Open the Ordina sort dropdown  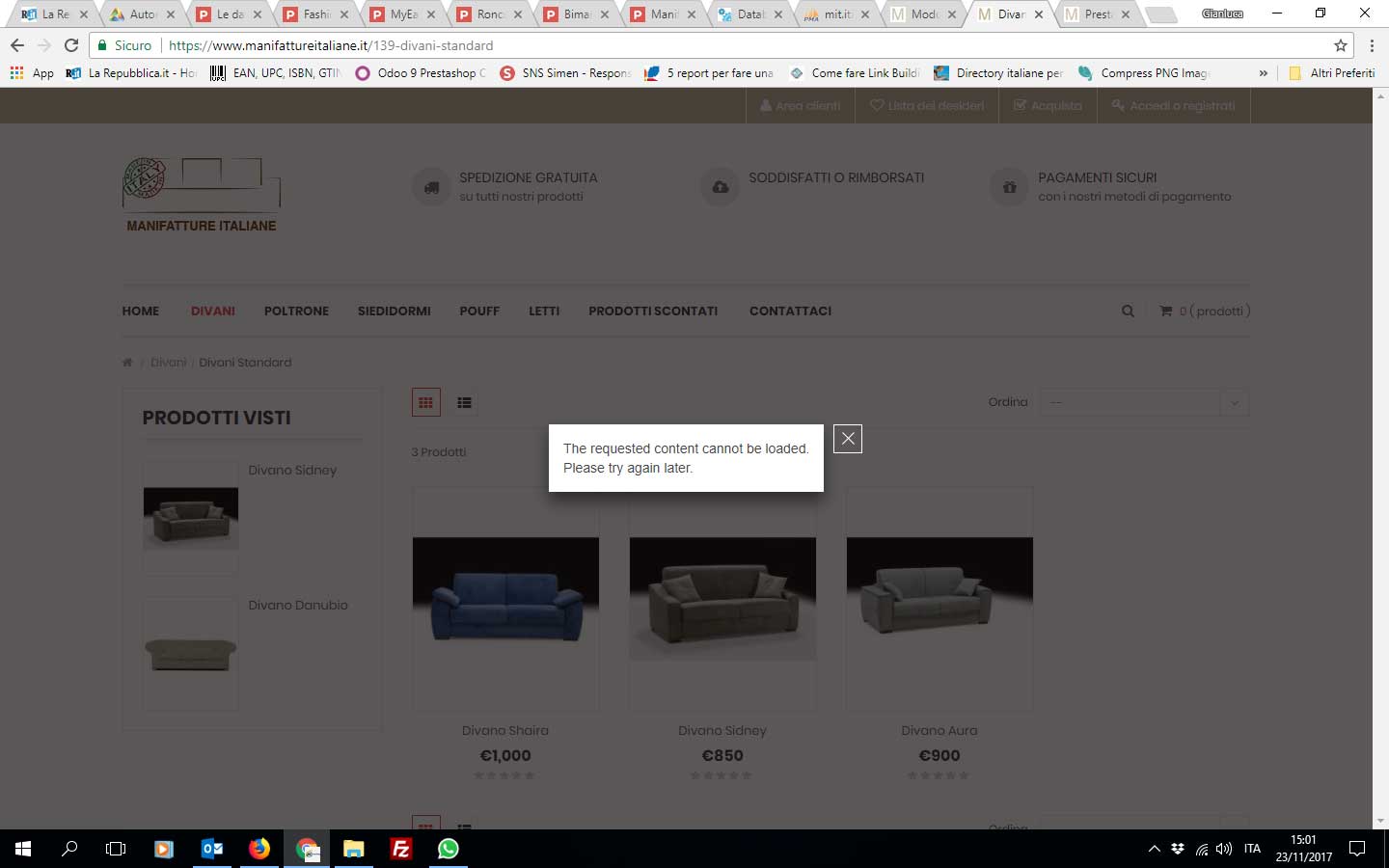(1143, 402)
